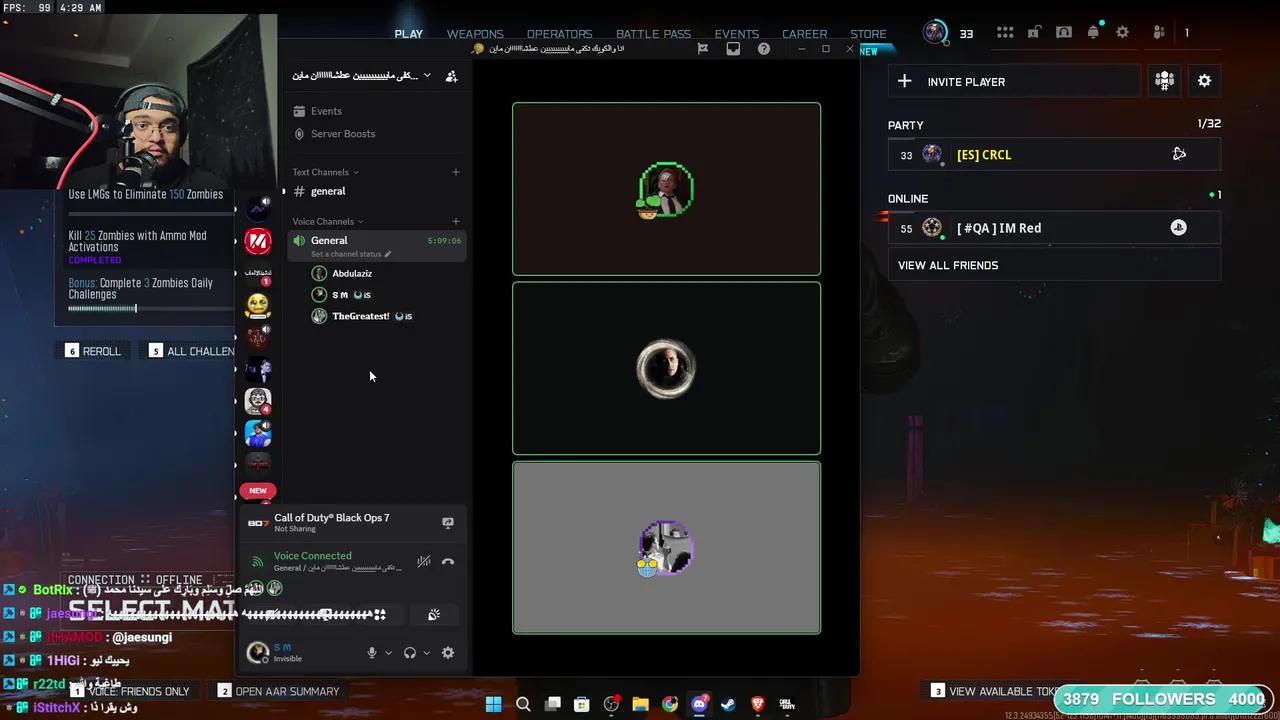Select online friend [#QA] IM Red
The image size is (1280, 720).
1054,228
